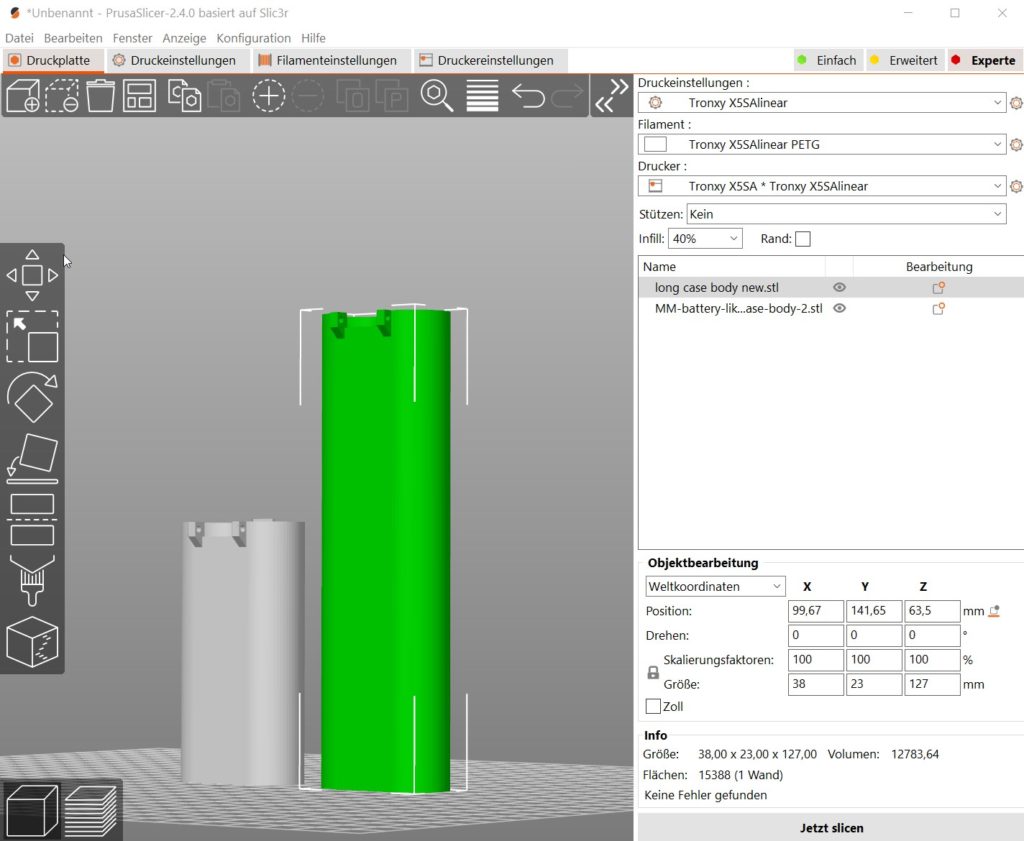
Task: Select the Rotate tool in left toolbar
Action: coord(32,396)
